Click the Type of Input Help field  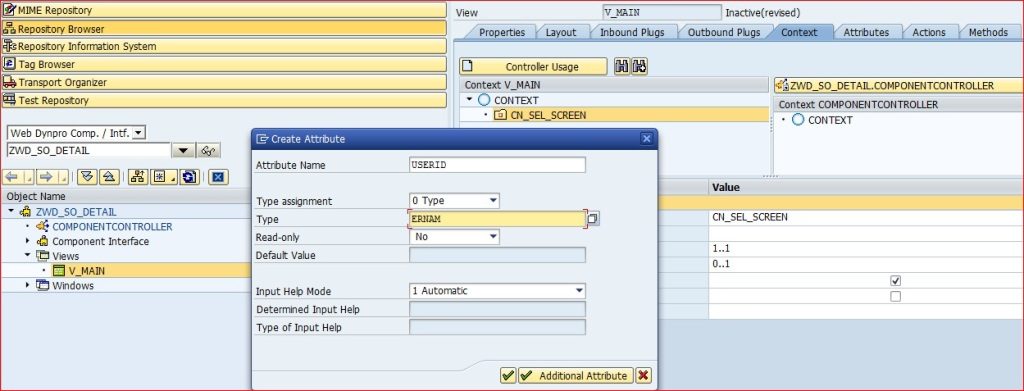coord(497,327)
